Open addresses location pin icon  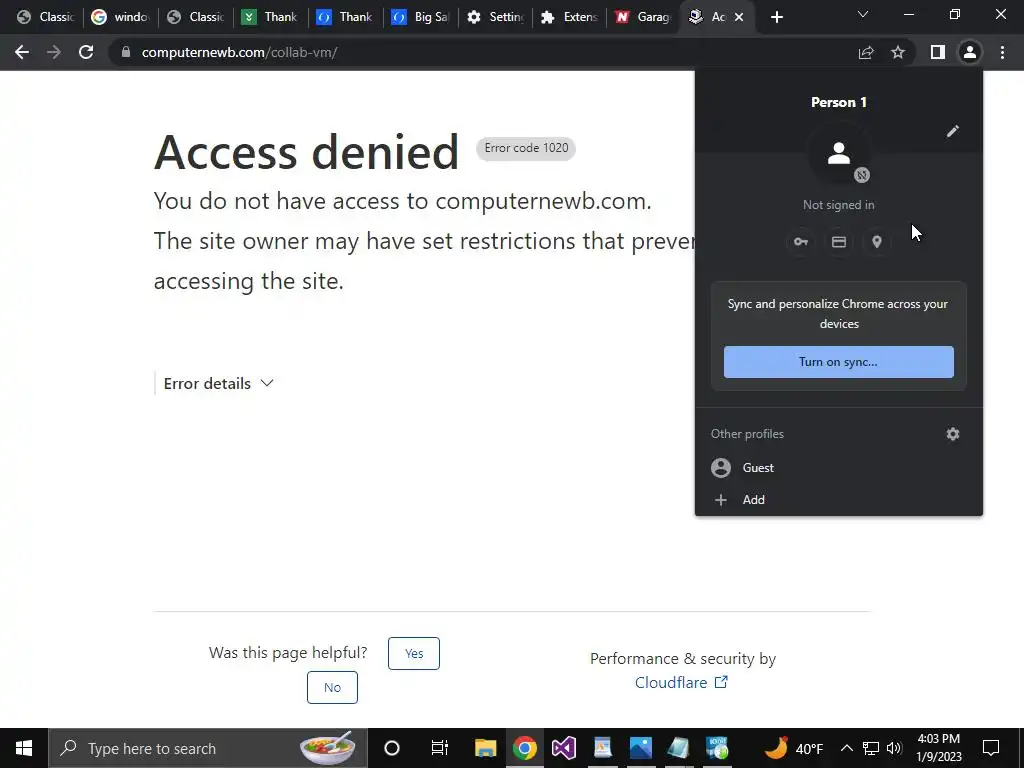[877, 242]
